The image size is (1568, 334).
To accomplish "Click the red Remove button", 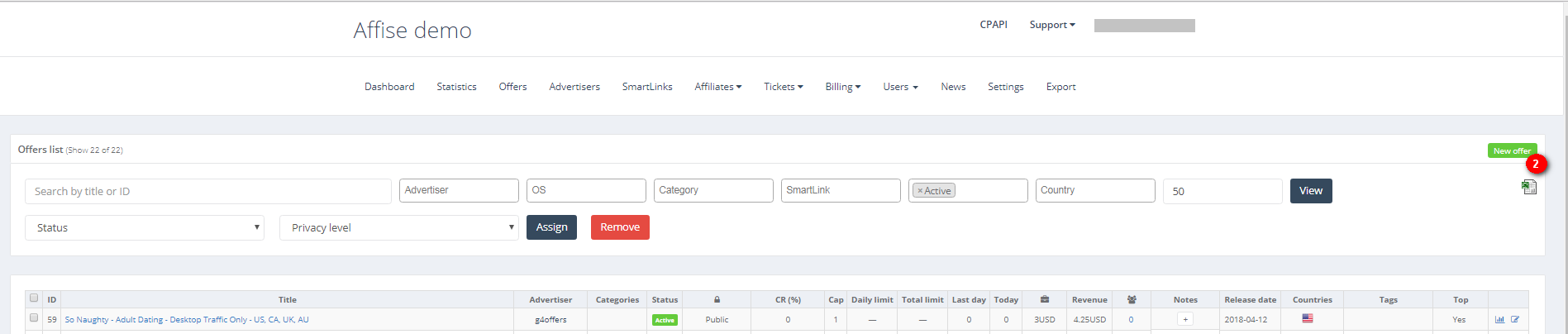I will (x=620, y=227).
